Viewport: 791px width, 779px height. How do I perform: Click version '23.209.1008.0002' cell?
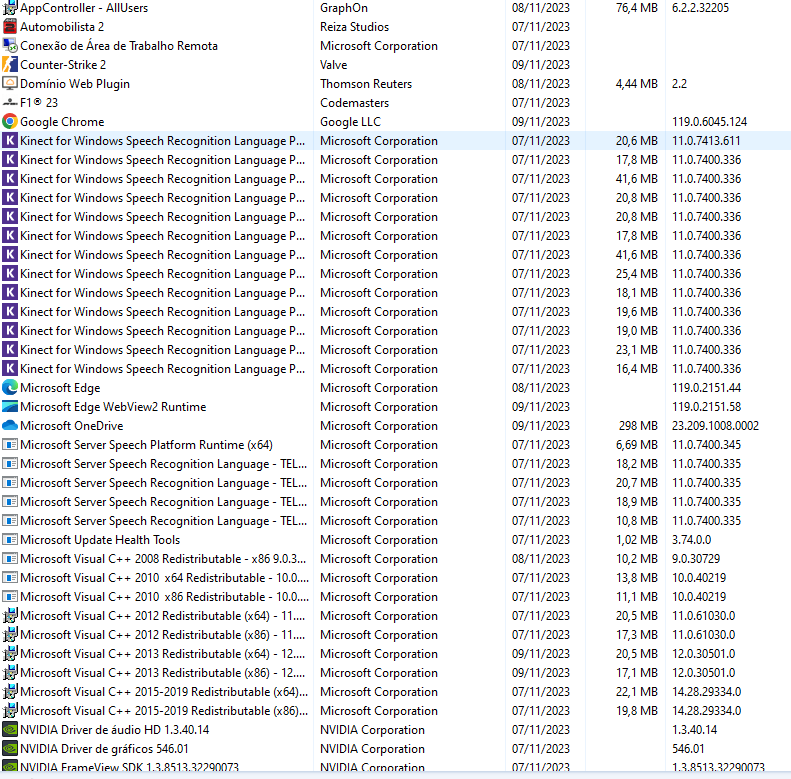coord(715,425)
